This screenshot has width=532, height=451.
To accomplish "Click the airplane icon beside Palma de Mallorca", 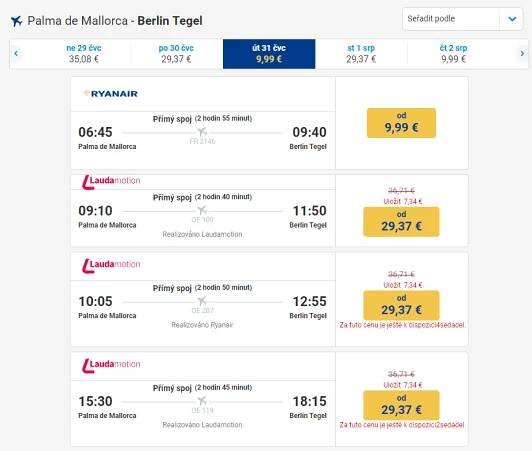I will pyautogui.click(x=16, y=21).
